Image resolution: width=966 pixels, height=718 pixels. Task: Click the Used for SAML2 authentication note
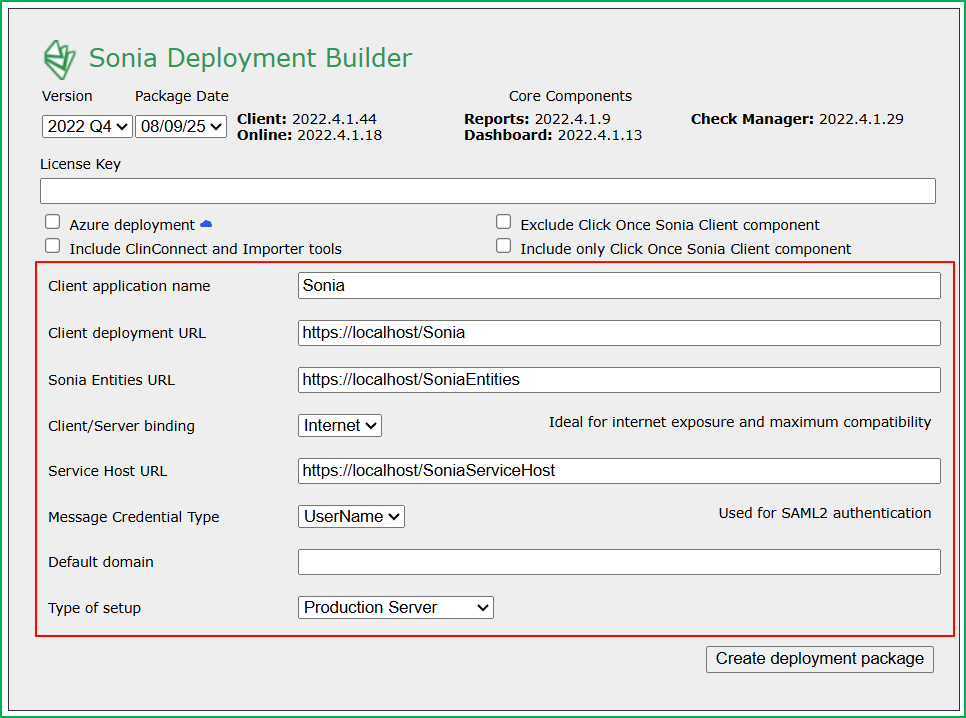point(825,513)
